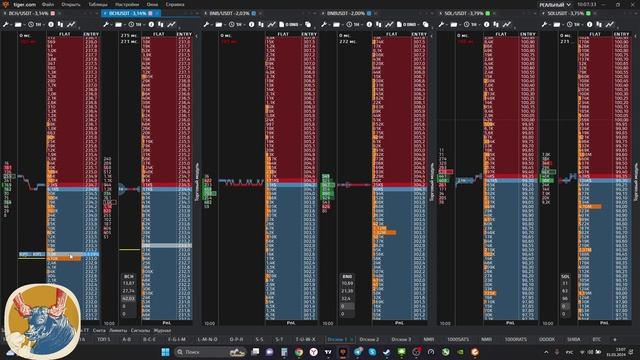
Task: Click FLAT button in BCH/USDT order book
Action: [65, 34]
